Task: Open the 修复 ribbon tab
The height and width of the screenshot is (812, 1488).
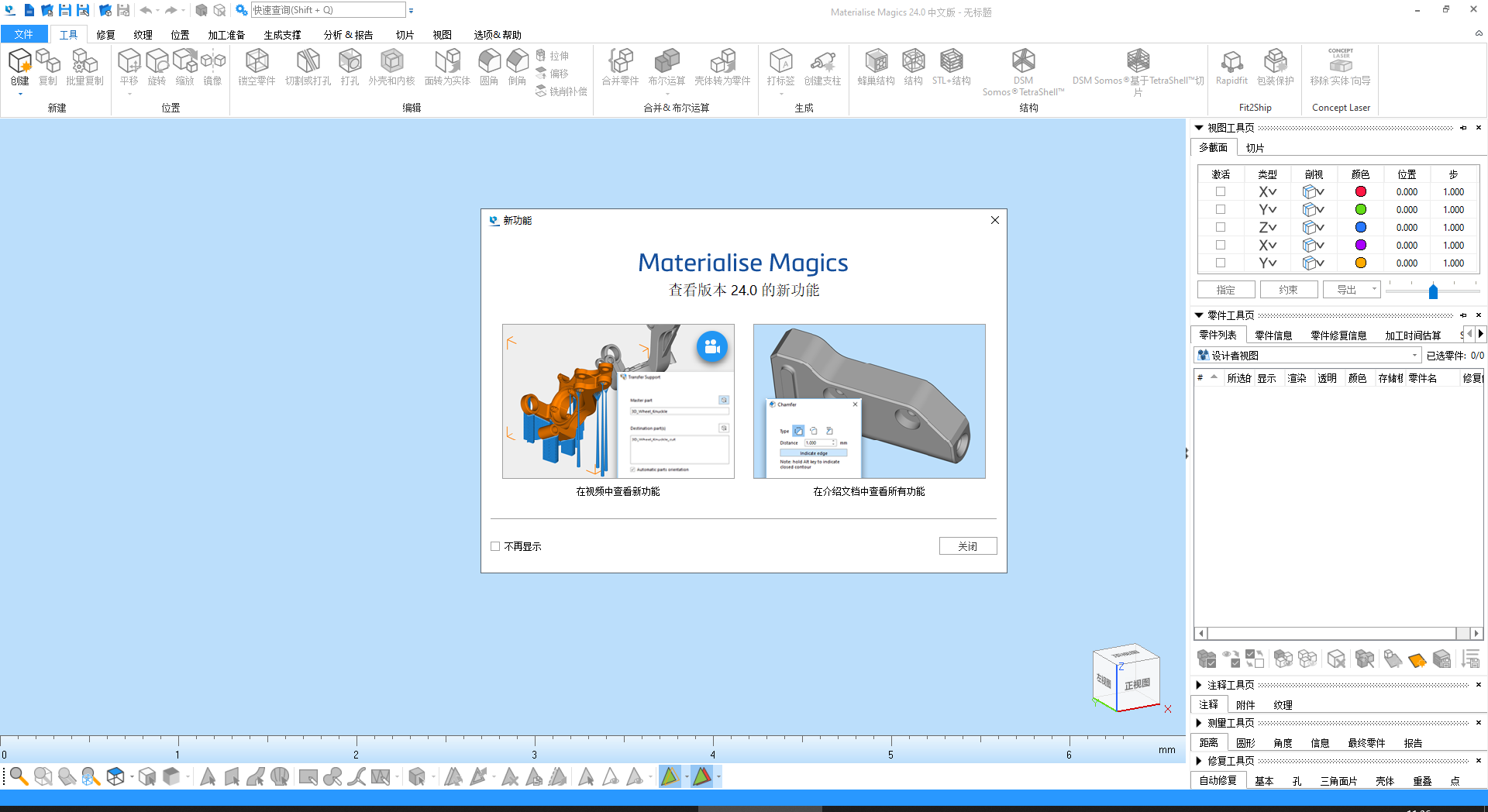Action: [x=105, y=35]
